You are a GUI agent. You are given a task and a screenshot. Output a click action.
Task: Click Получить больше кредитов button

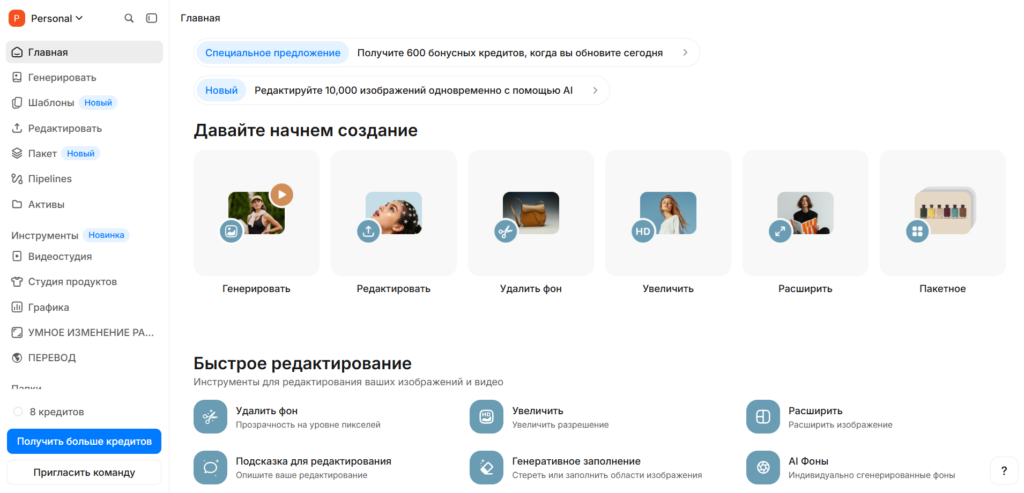[84, 441]
